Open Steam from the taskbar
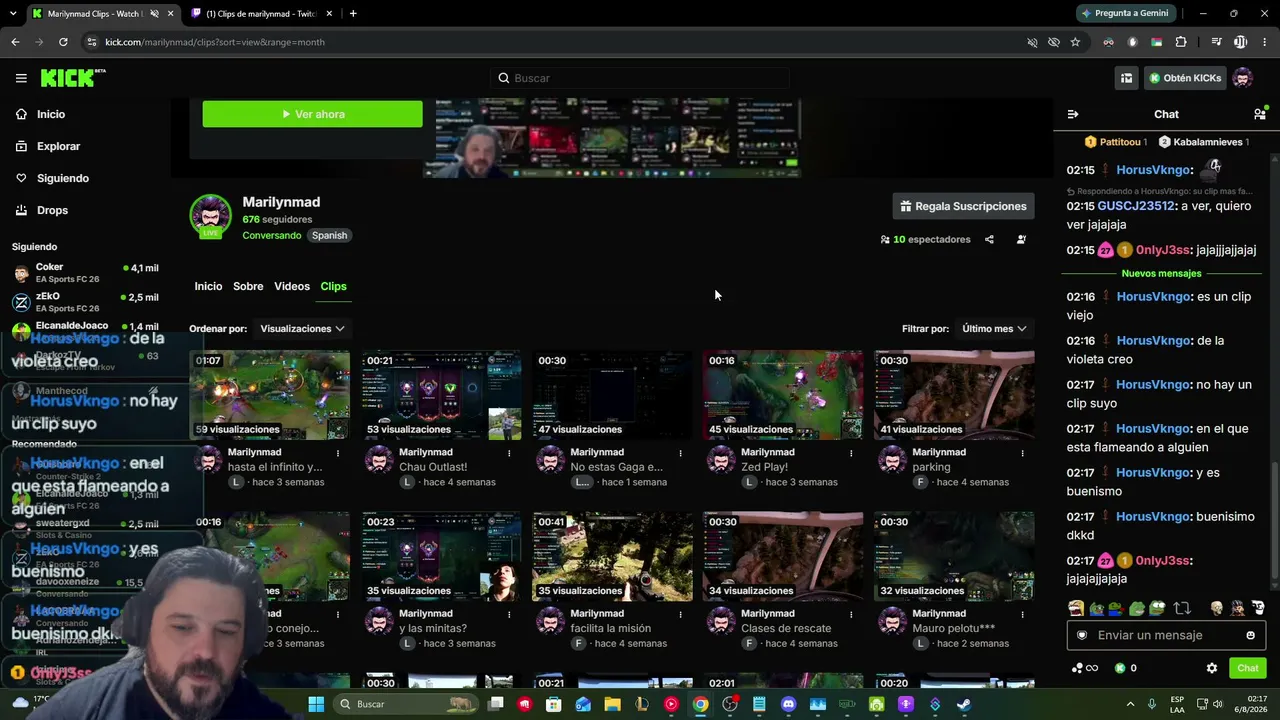Screen dimensions: 1280x720 coord(963,704)
